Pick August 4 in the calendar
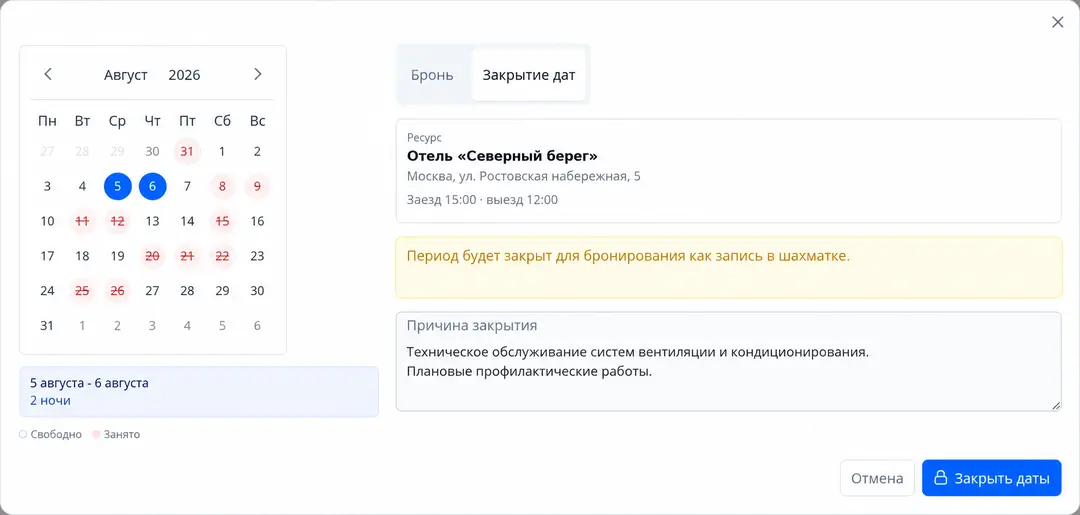This screenshot has width=1080, height=515. tap(82, 187)
